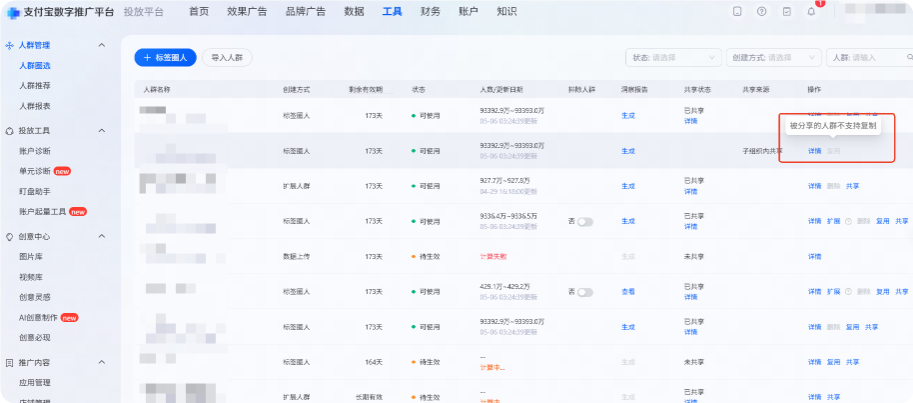
Task: Toggle 排除人群 switch in 429.1万 row
Action: (585, 292)
